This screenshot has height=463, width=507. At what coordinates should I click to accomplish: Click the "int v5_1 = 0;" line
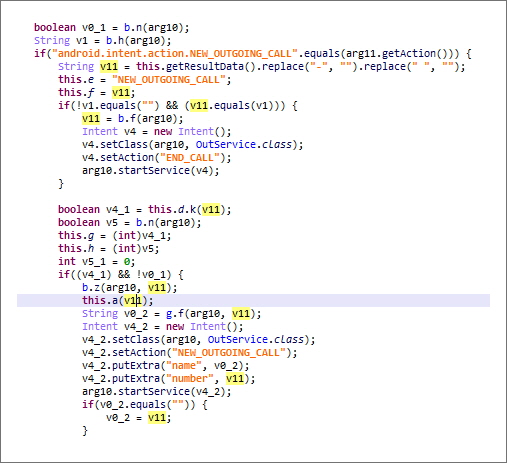click(x=97, y=261)
